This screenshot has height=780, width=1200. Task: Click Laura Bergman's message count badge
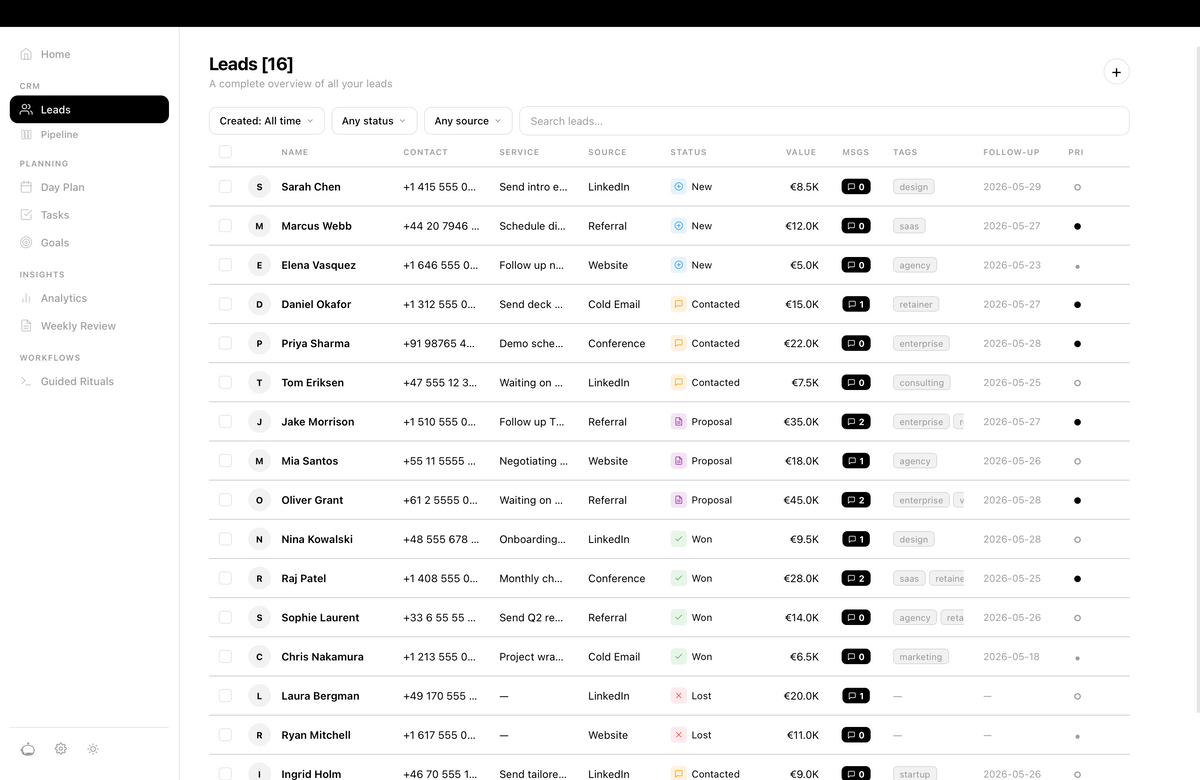coord(855,696)
